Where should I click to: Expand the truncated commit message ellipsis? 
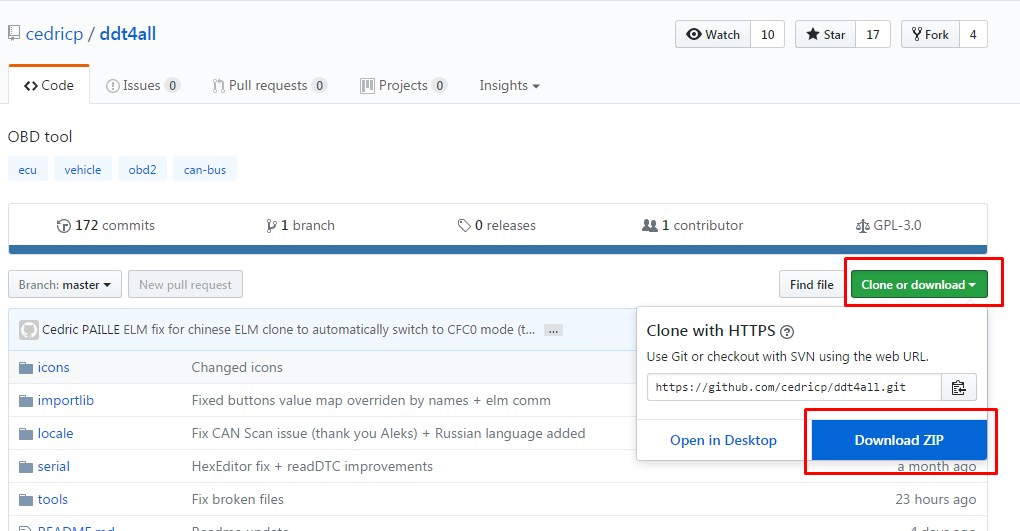(553, 330)
